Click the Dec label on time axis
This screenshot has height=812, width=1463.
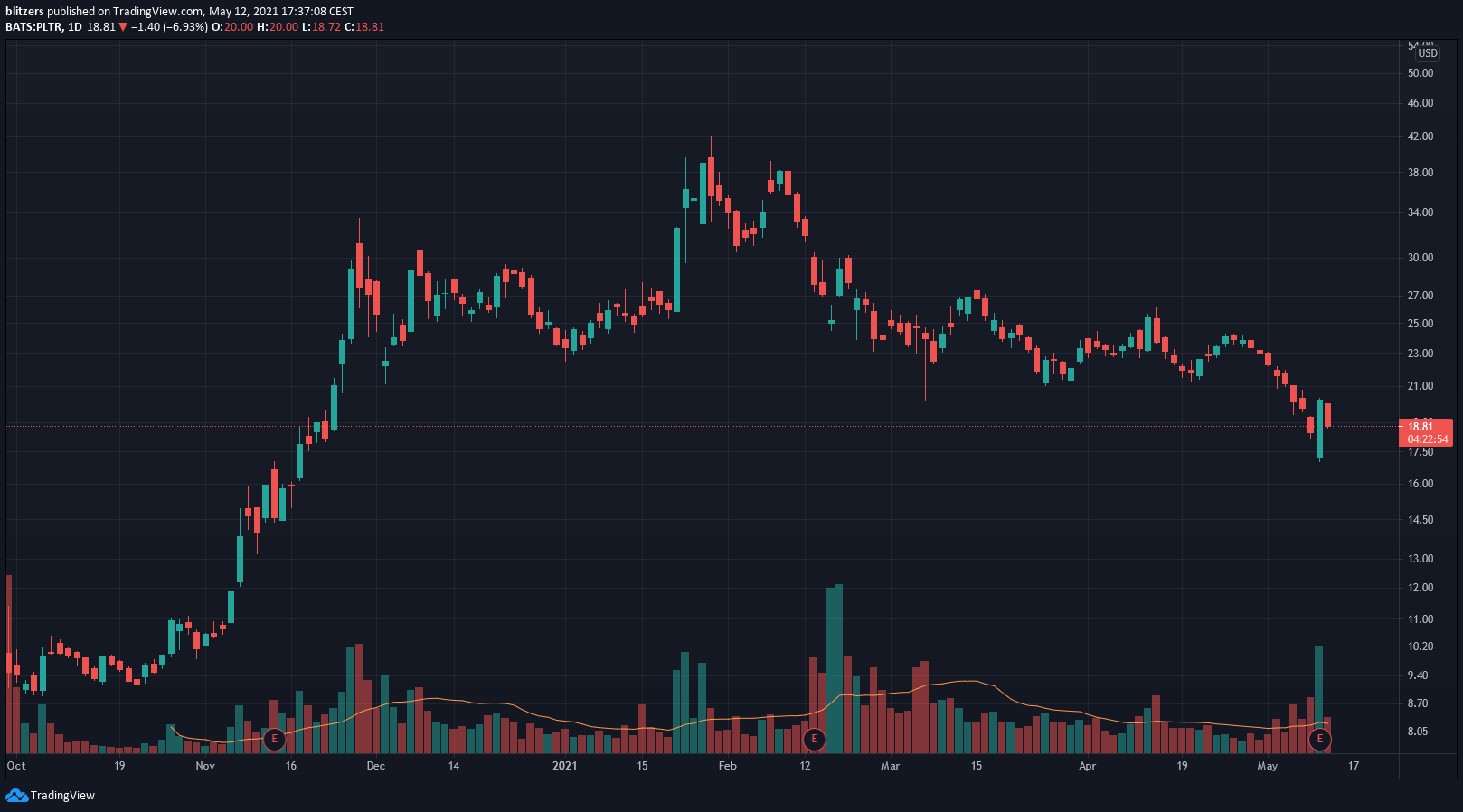375,766
